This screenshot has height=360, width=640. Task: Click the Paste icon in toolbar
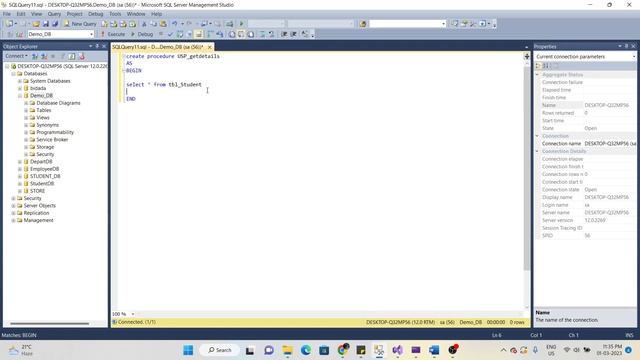coord(163,24)
